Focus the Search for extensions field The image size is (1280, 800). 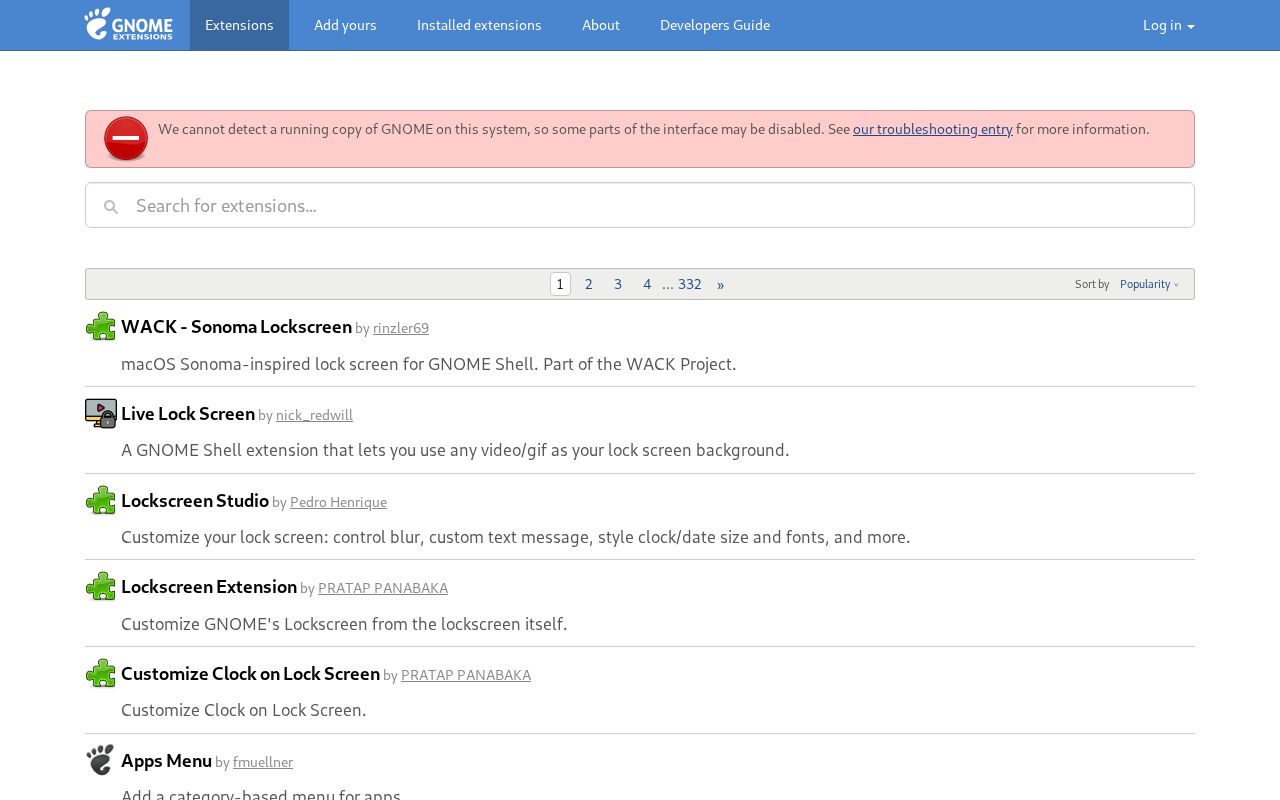(640, 205)
